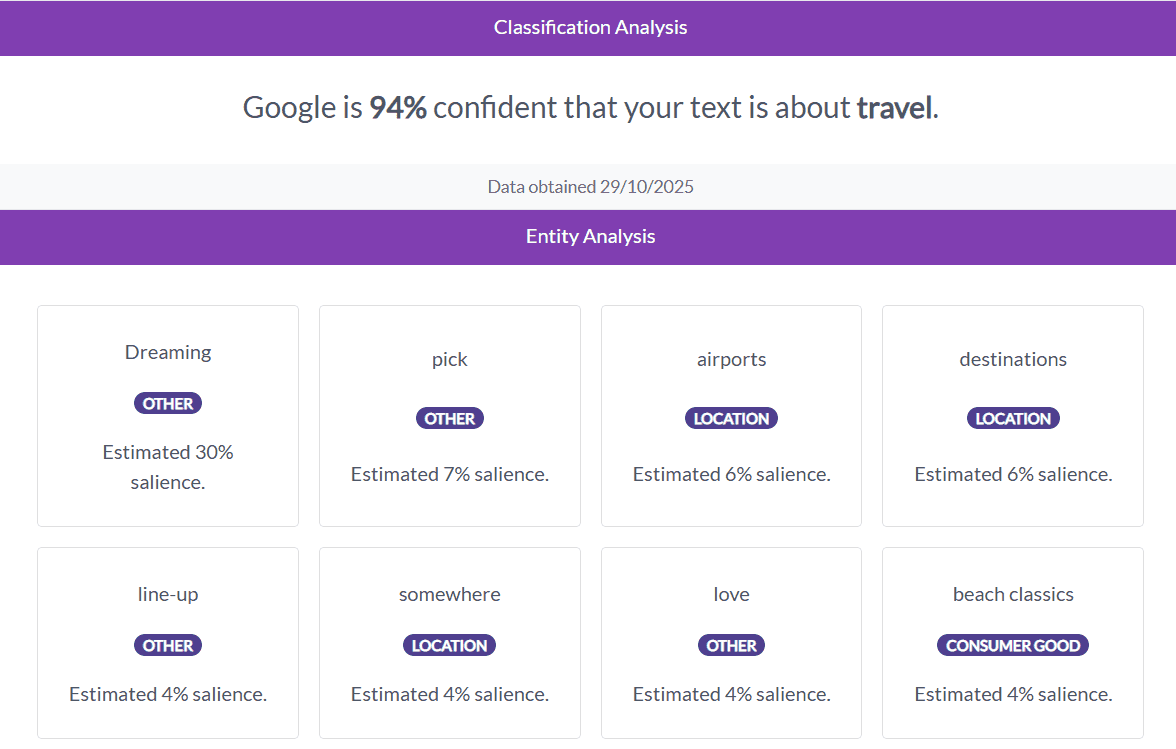
Task: Select the line-up entity title
Action: (168, 594)
